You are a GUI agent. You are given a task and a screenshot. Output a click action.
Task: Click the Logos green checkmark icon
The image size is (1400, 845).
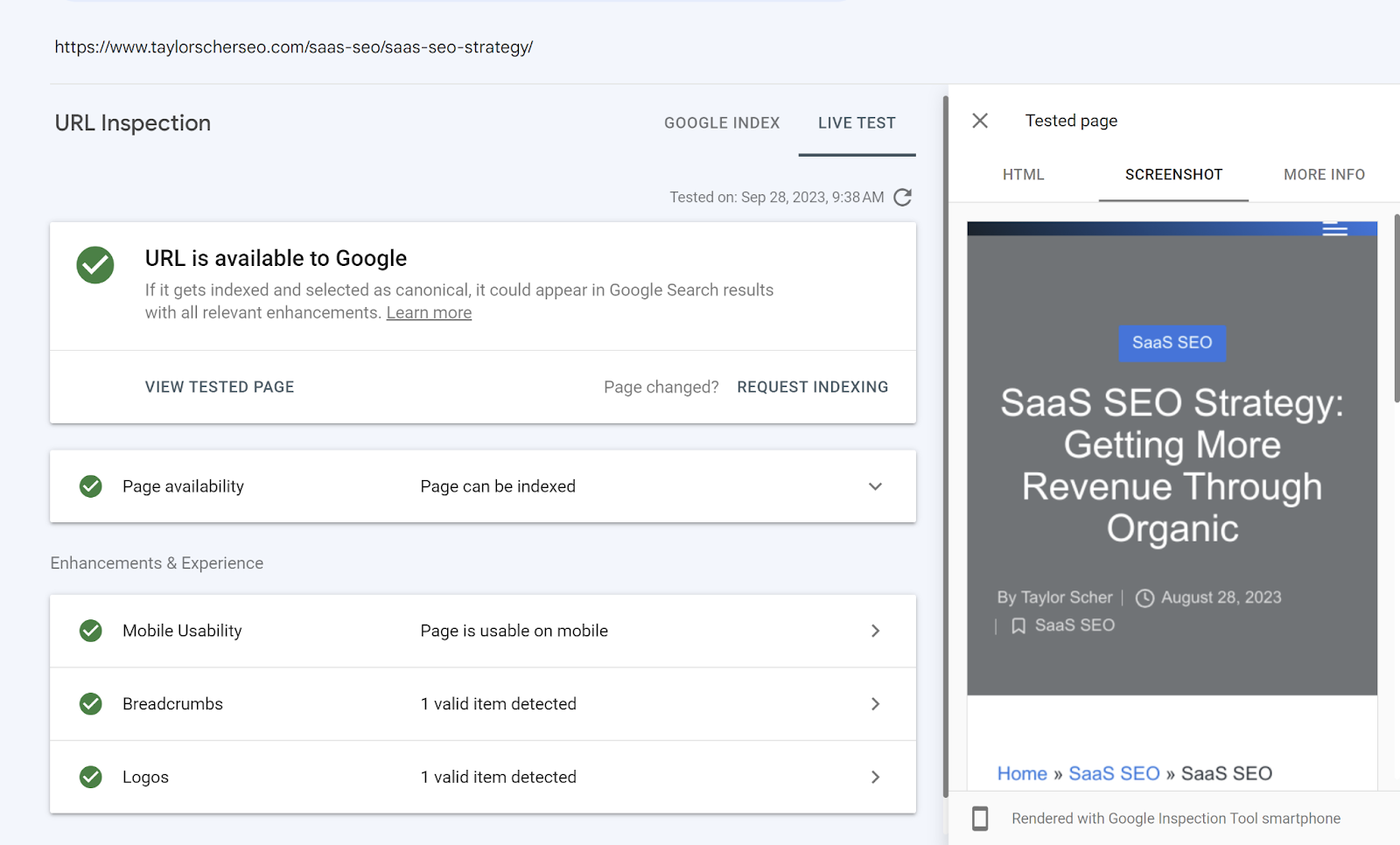tap(91, 777)
